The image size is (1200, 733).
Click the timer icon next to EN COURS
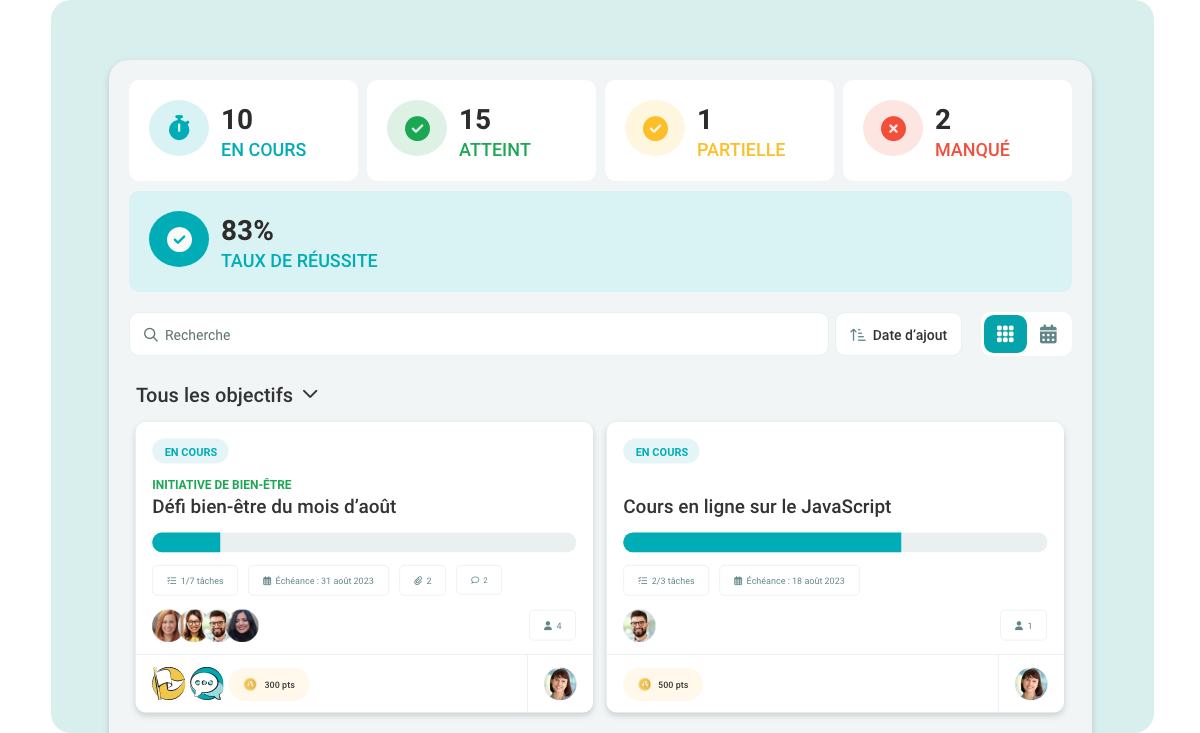[x=178, y=128]
